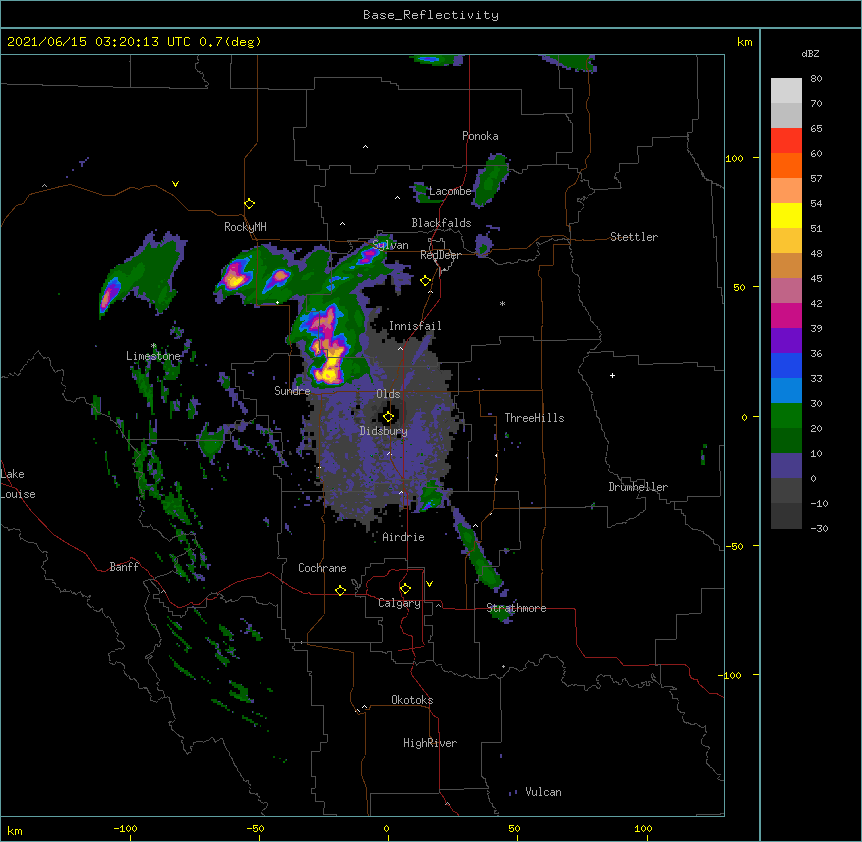
Task: Click the 45 value on the dBZ scale
Action: pos(816,279)
